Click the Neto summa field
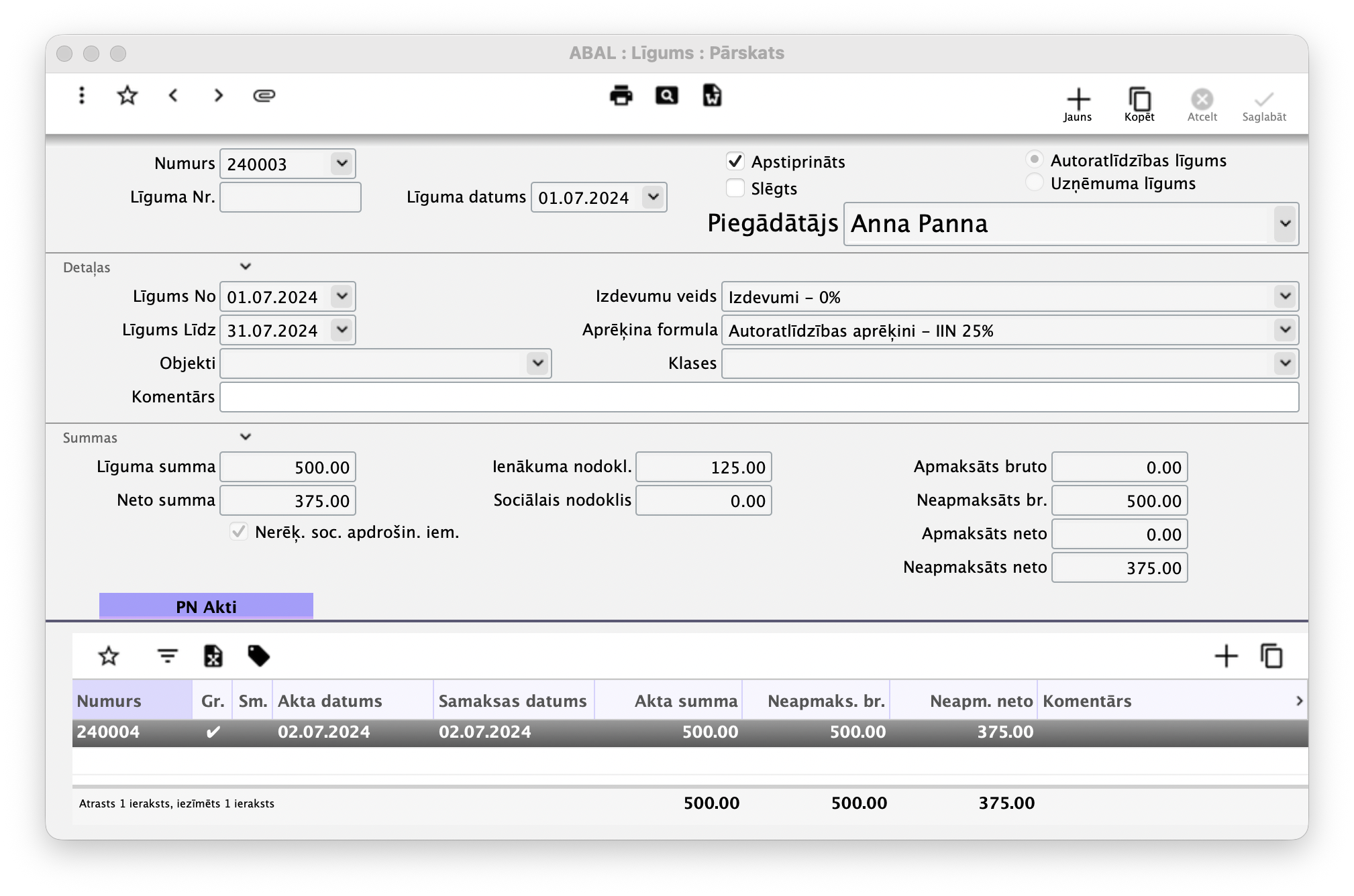This screenshot has width=1354, height=896. [x=288, y=500]
